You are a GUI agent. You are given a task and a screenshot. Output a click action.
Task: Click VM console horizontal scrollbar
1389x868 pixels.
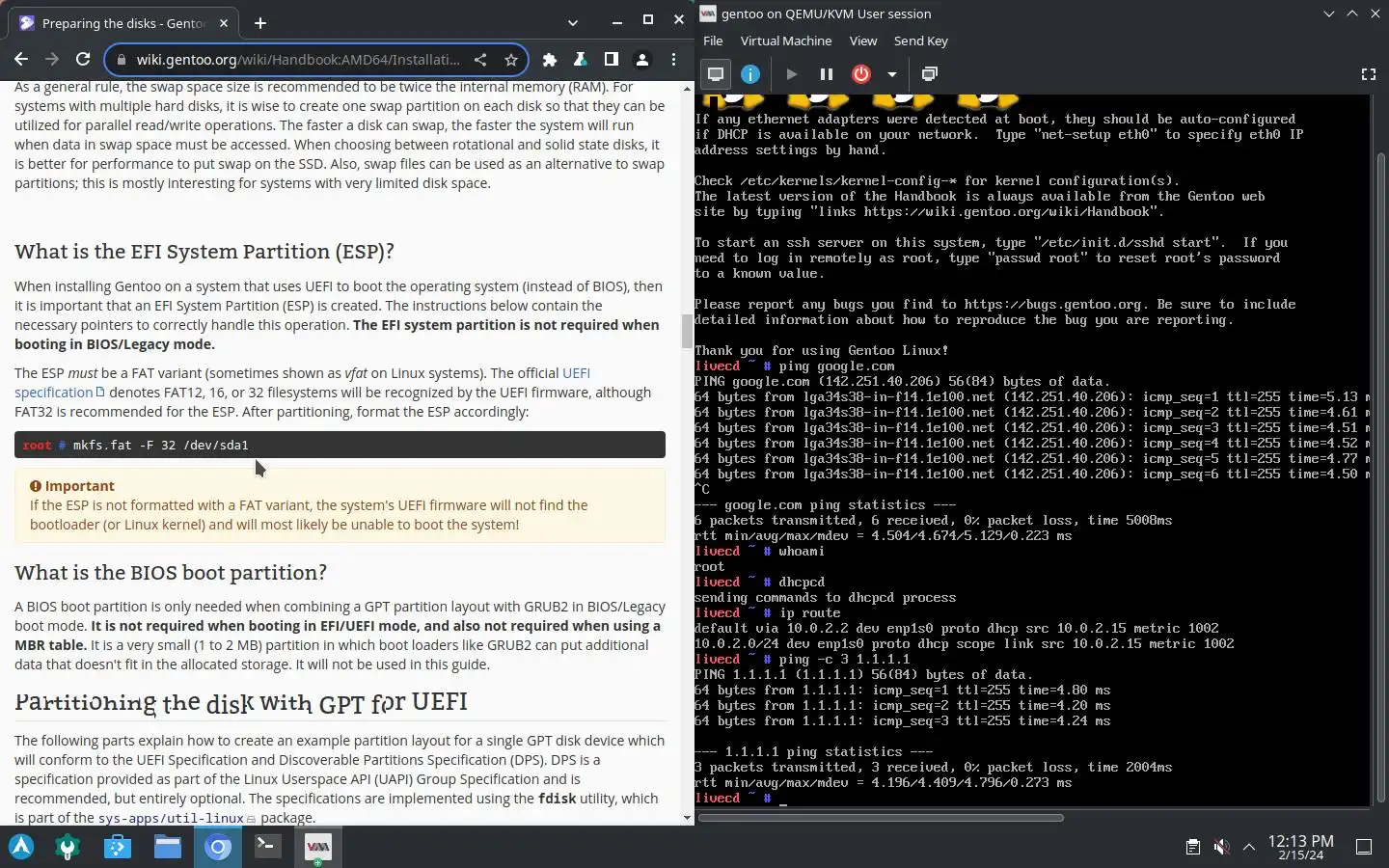(x=881, y=818)
